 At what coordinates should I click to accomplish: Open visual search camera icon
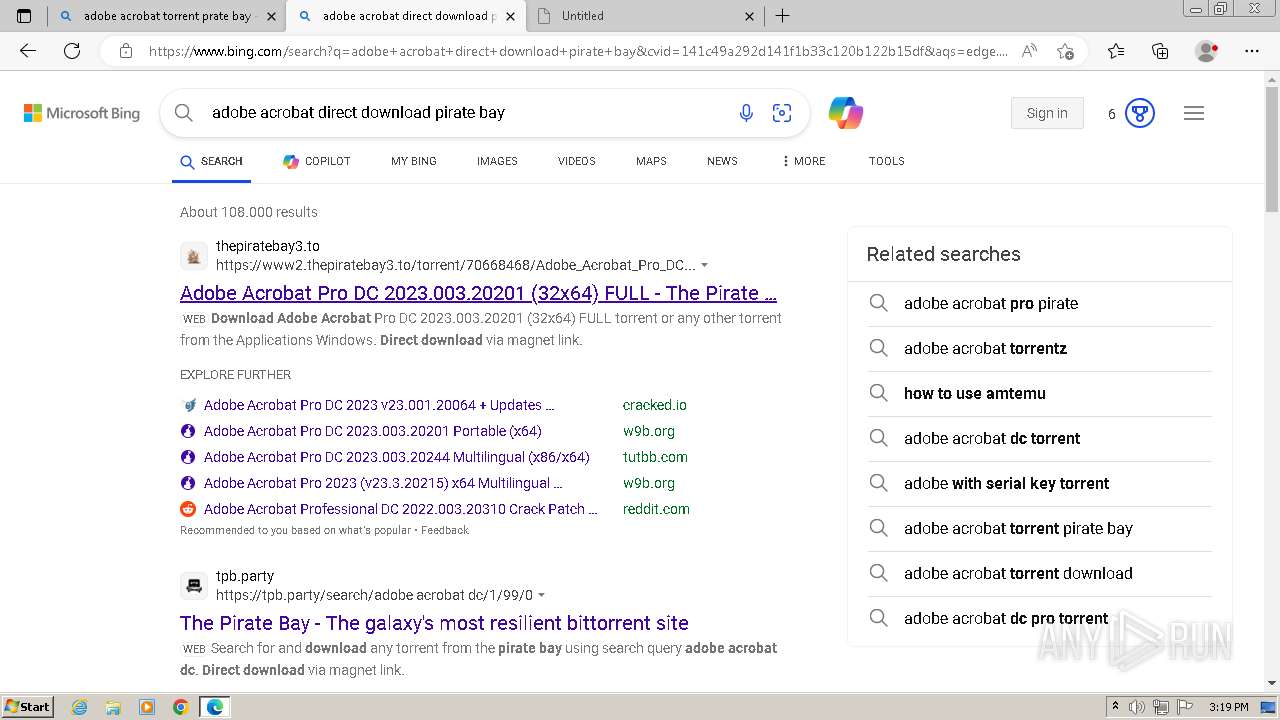(782, 113)
